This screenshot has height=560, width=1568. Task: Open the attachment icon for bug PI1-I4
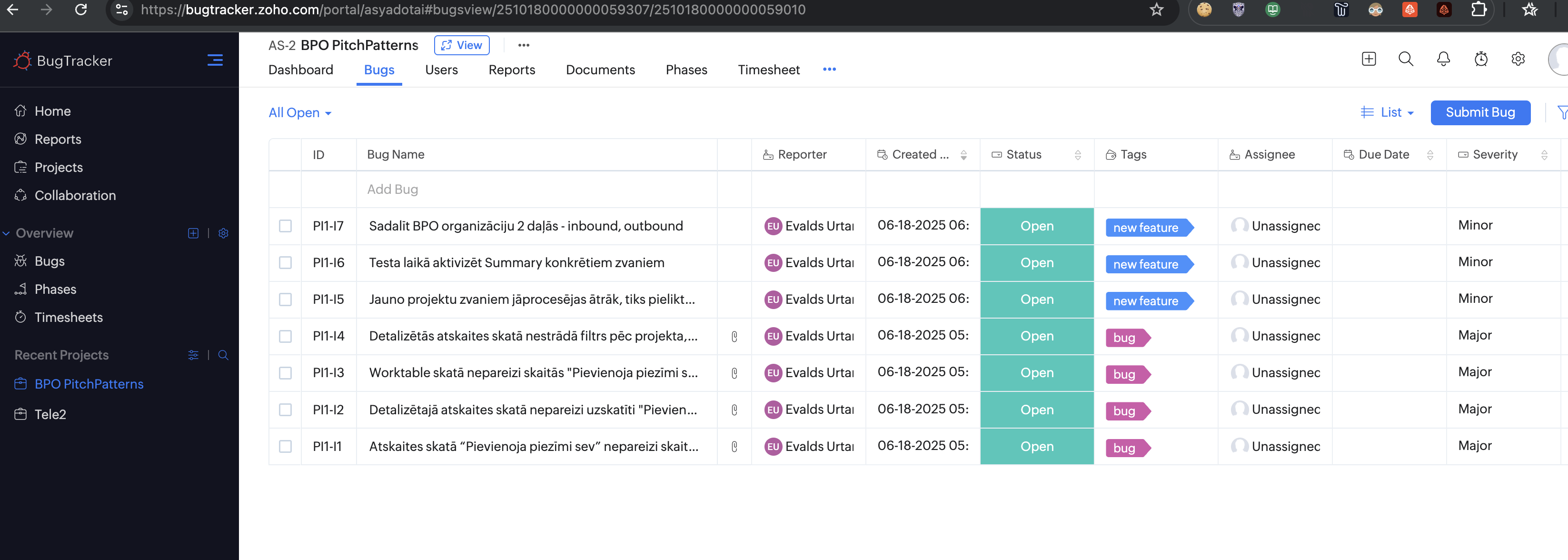[x=734, y=337]
